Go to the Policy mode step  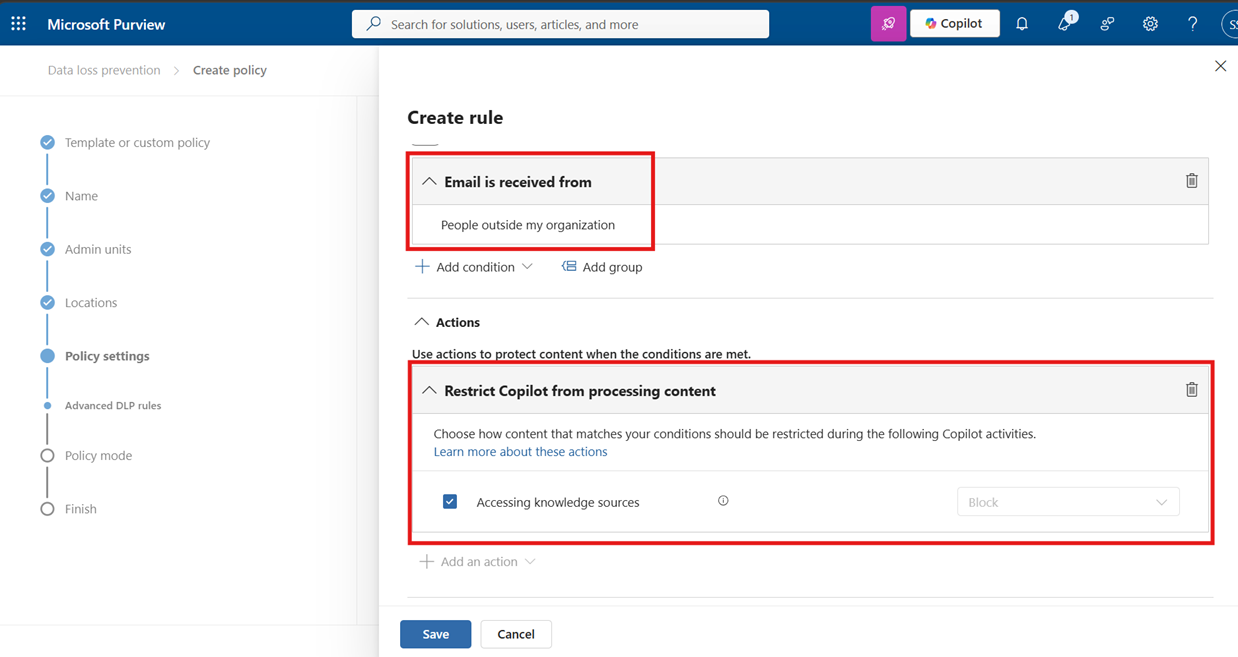98,455
